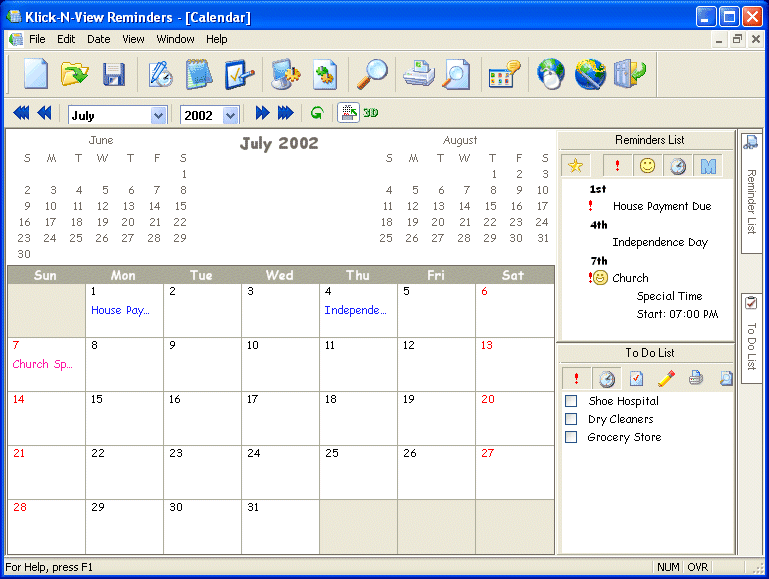Click the green refresh arrow icon
This screenshot has height=579, width=769.
(x=317, y=113)
